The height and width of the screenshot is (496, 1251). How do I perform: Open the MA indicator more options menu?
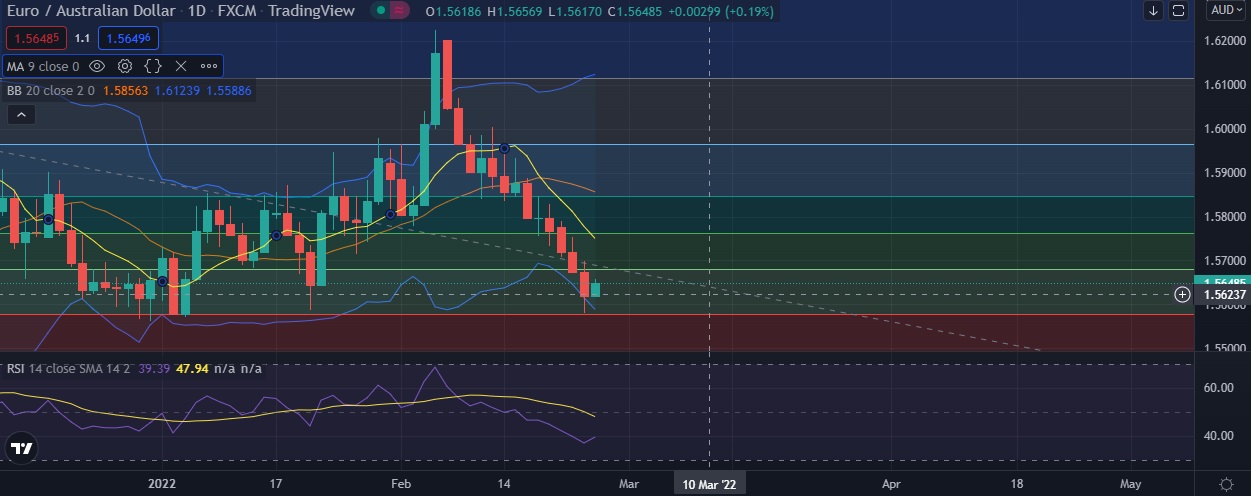coord(209,66)
